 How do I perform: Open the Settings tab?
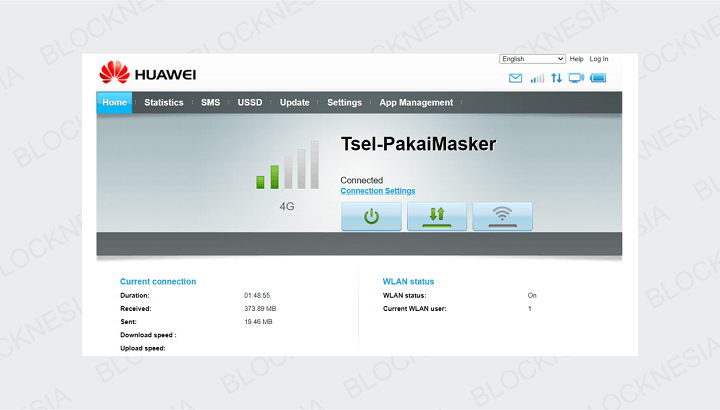(x=344, y=102)
